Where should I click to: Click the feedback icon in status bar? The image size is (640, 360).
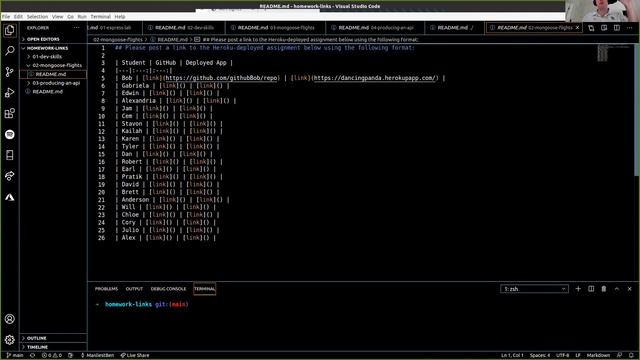coord(619,356)
